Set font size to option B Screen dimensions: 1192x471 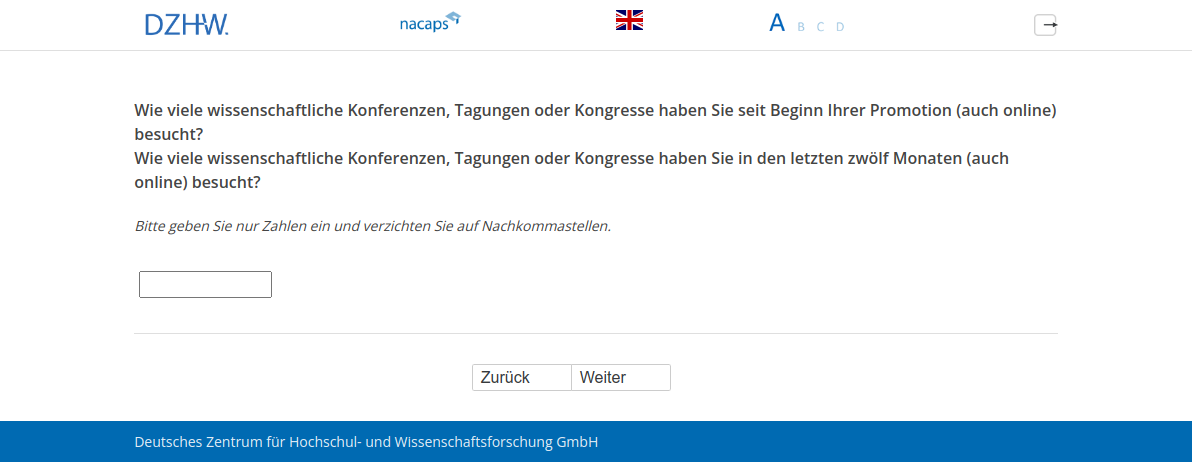click(x=801, y=27)
